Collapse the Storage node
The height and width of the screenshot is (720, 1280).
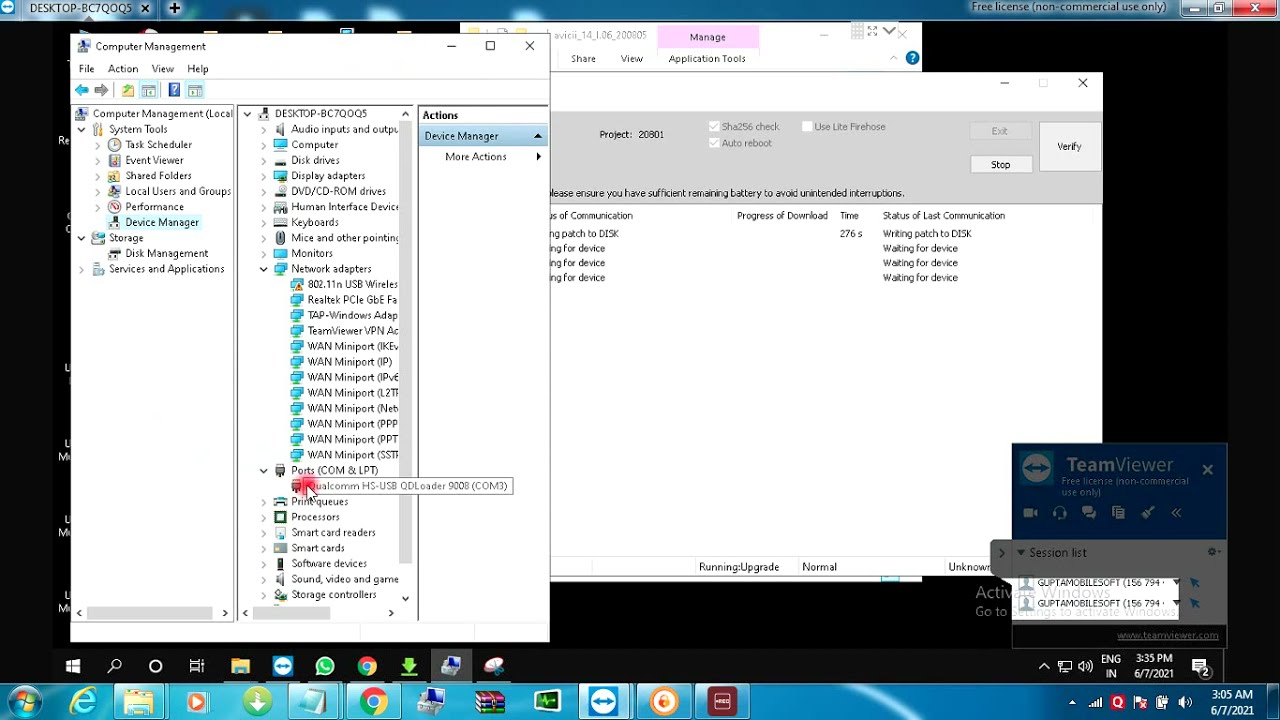click(x=82, y=238)
